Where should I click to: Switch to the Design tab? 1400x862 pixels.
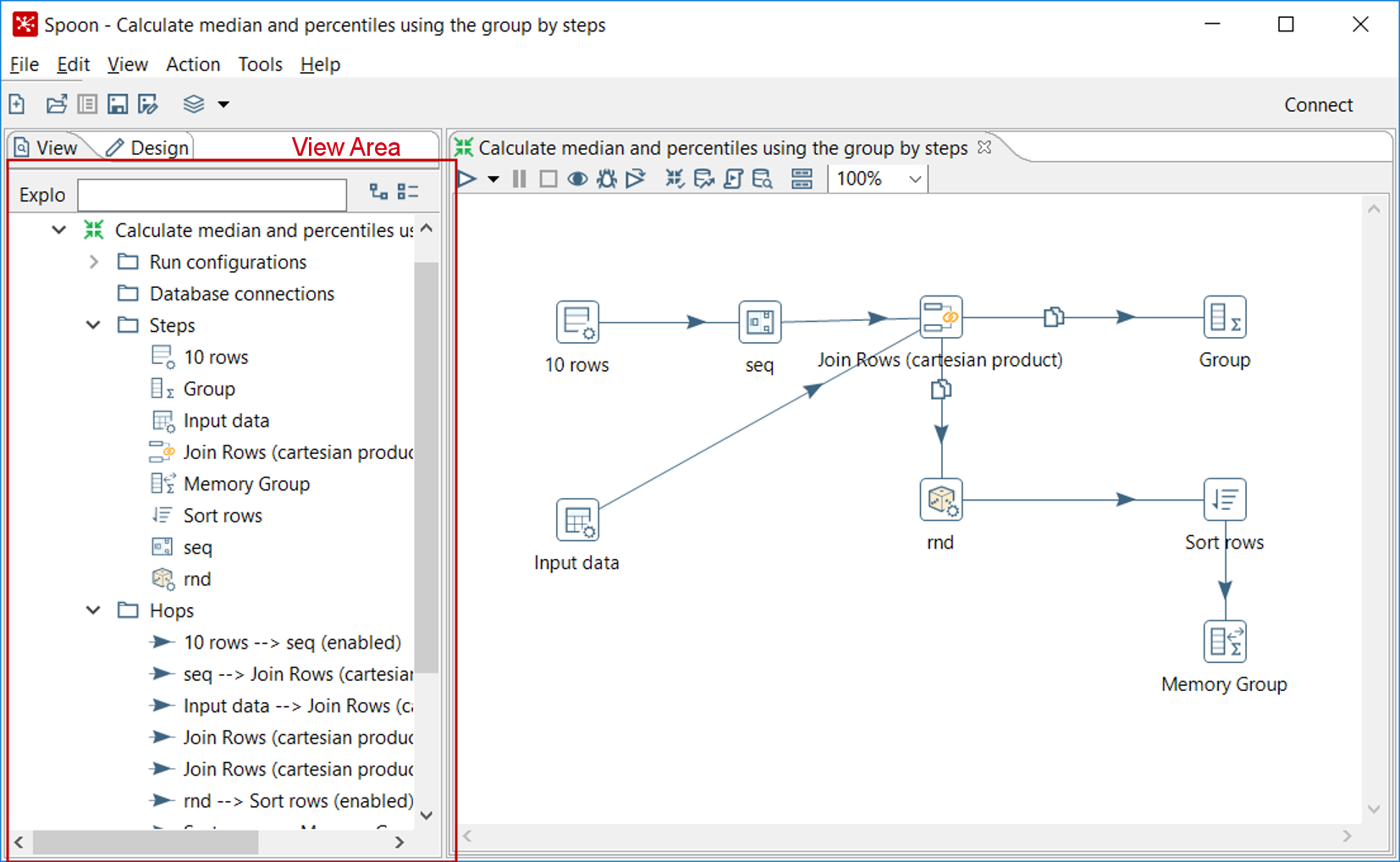pyautogui.click(x=148, y=147)
